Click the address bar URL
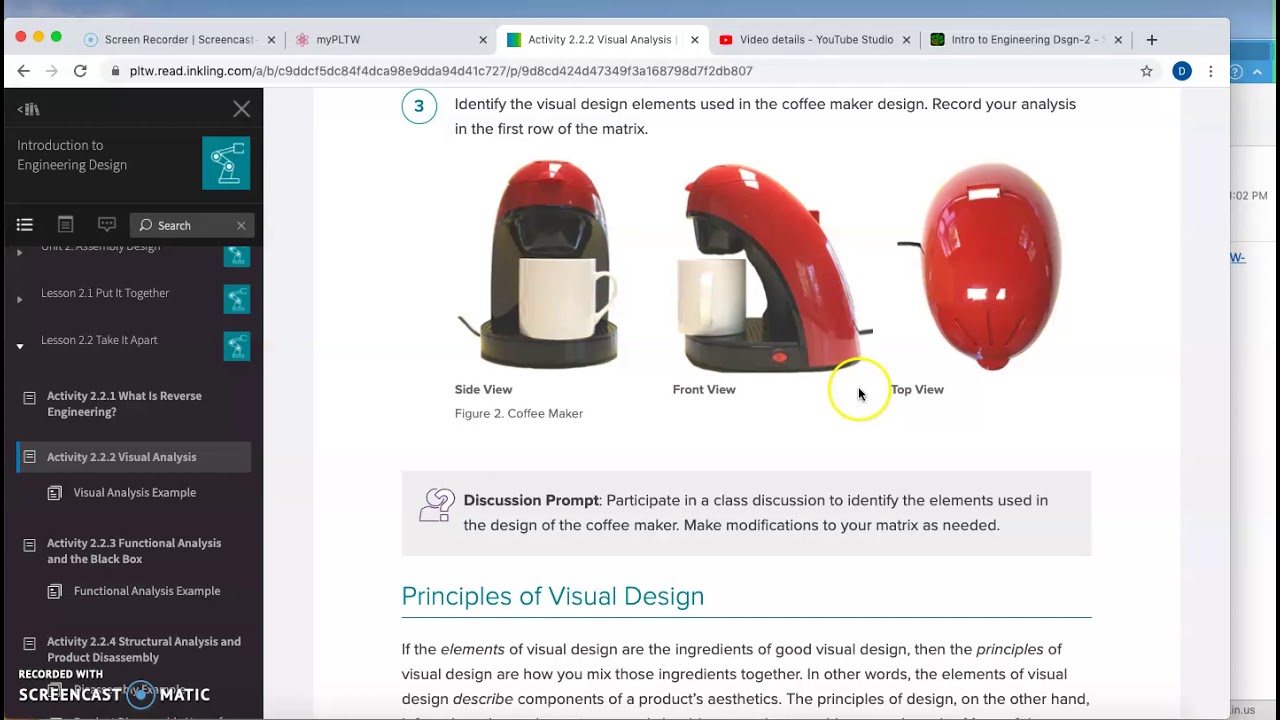1280x720 pixels. pyautogui.click(x=441, y=71)
